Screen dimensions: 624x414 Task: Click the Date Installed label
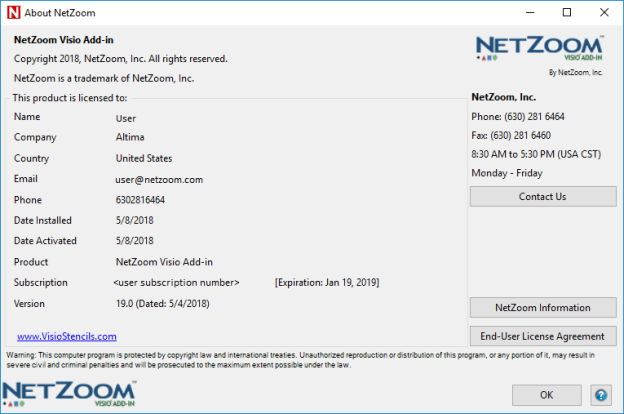[43, 221]
